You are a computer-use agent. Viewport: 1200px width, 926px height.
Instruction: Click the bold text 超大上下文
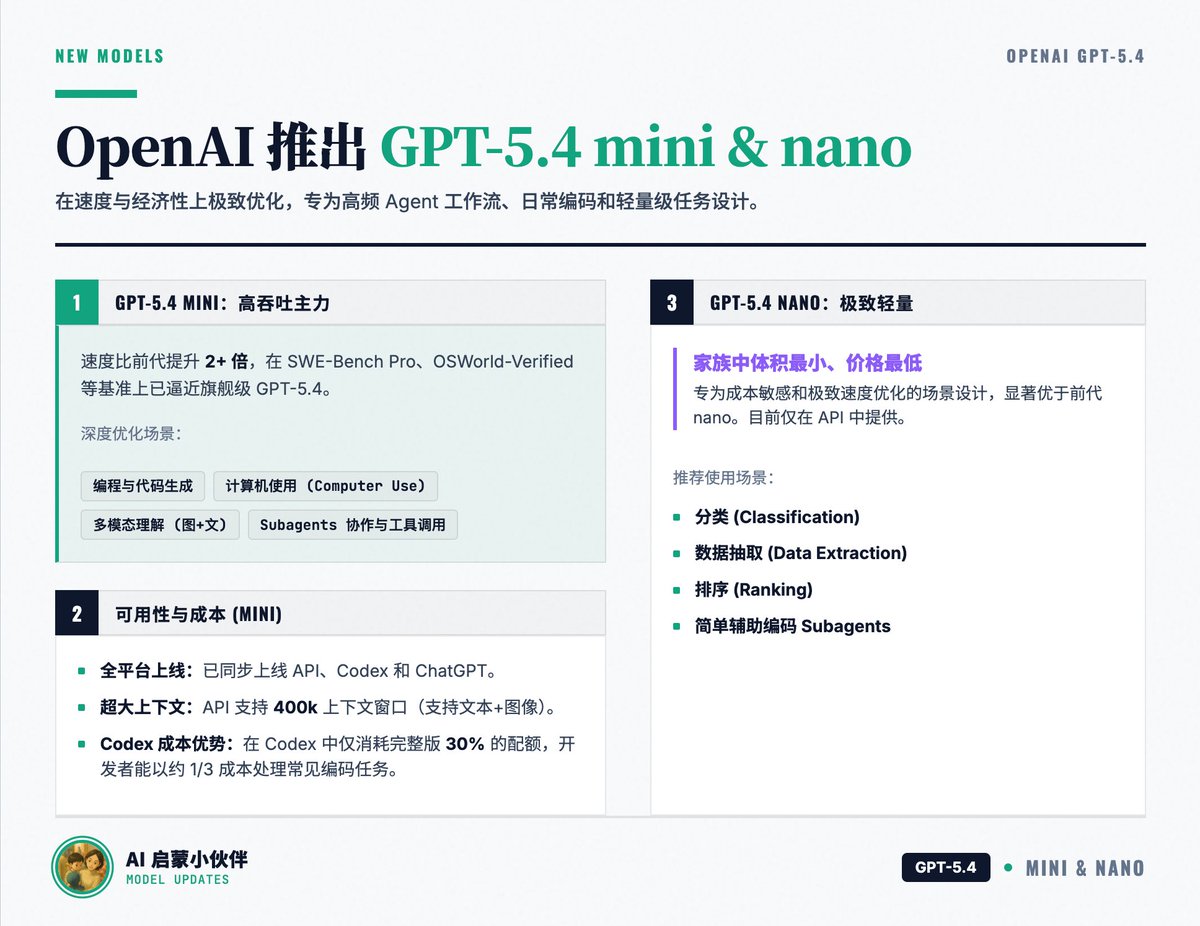(146, 707)
